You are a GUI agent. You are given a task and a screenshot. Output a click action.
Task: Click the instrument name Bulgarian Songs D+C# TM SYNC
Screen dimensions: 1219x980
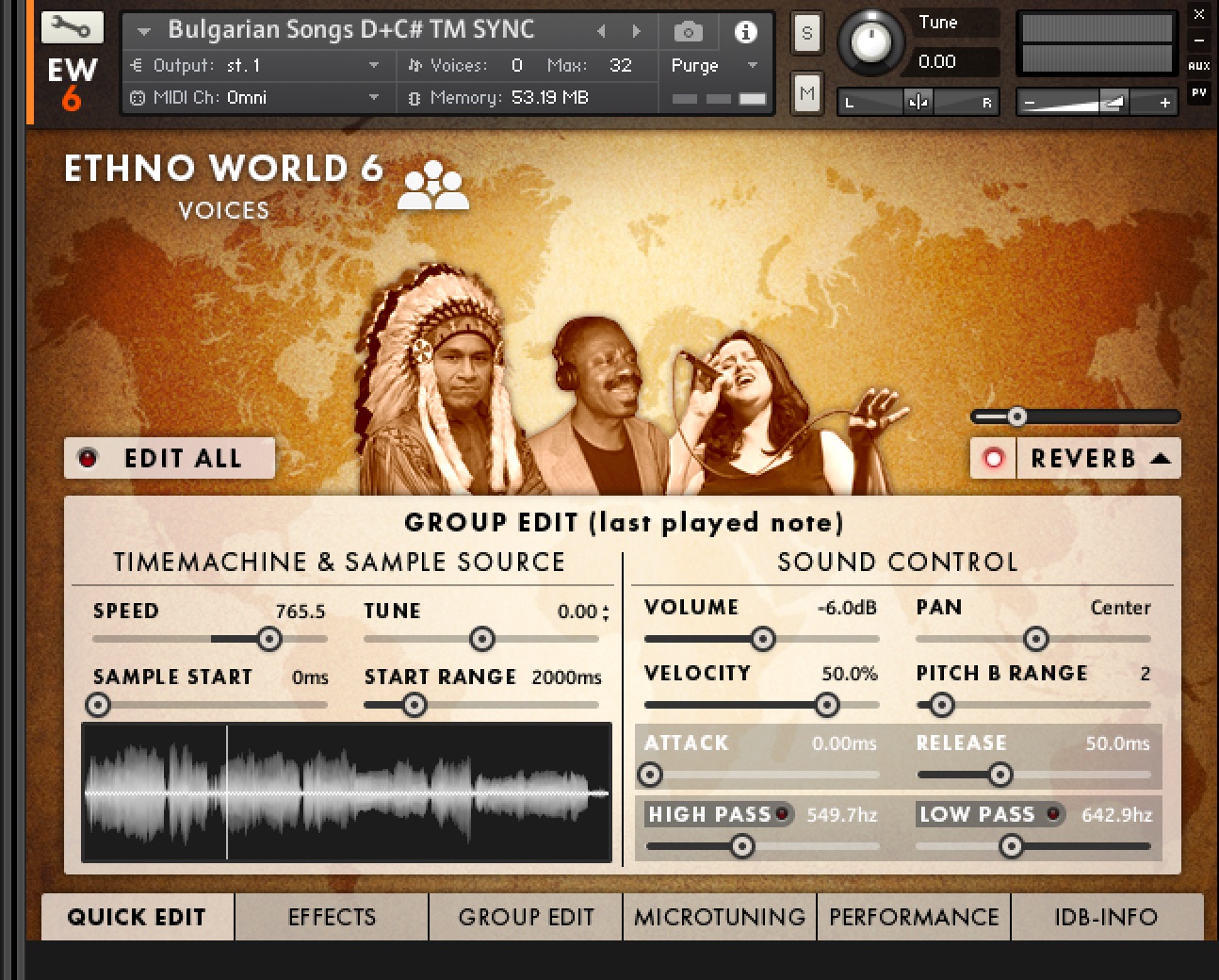pos(350,30)
